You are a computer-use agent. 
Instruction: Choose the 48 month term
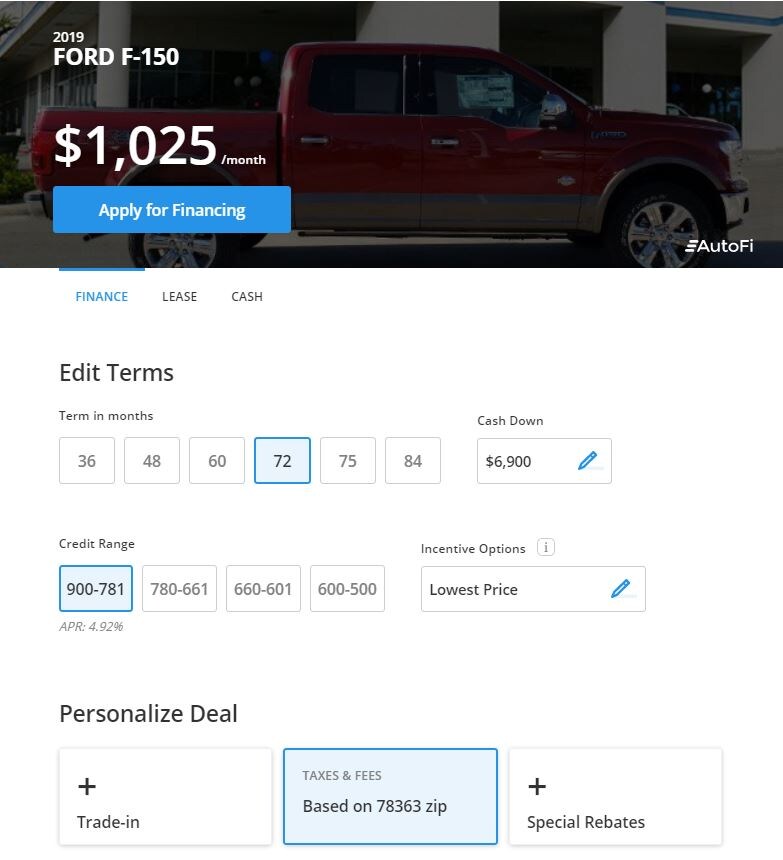click(152, 461)
